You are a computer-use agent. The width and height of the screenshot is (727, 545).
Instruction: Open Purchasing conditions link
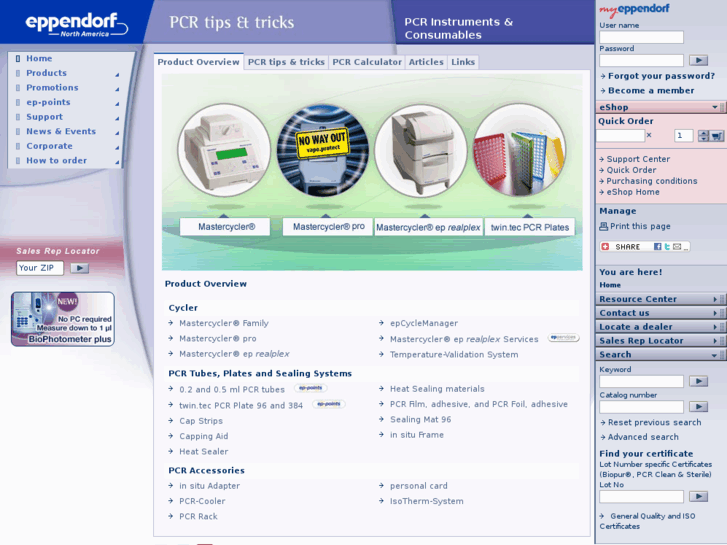click(x=651, y=181)
